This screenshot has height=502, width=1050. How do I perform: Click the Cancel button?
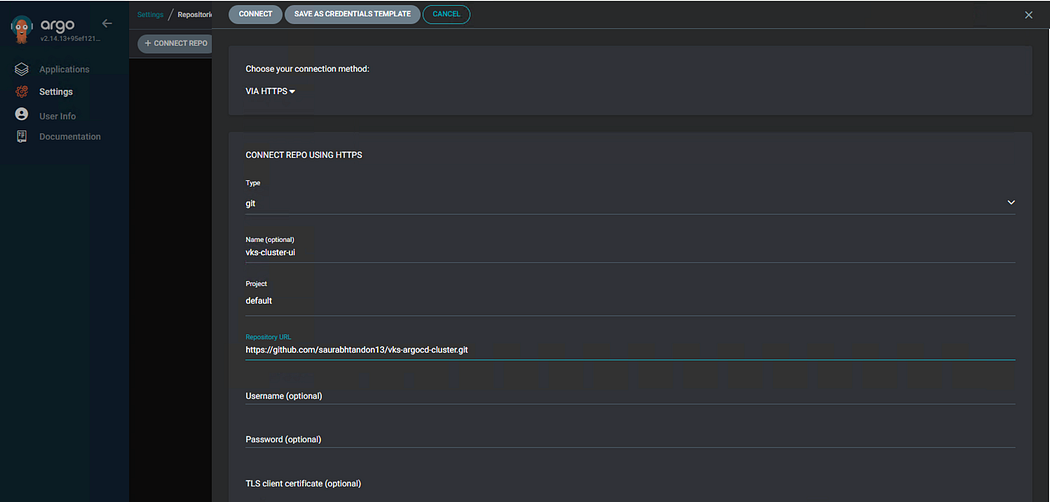click(x=447, y=15)
